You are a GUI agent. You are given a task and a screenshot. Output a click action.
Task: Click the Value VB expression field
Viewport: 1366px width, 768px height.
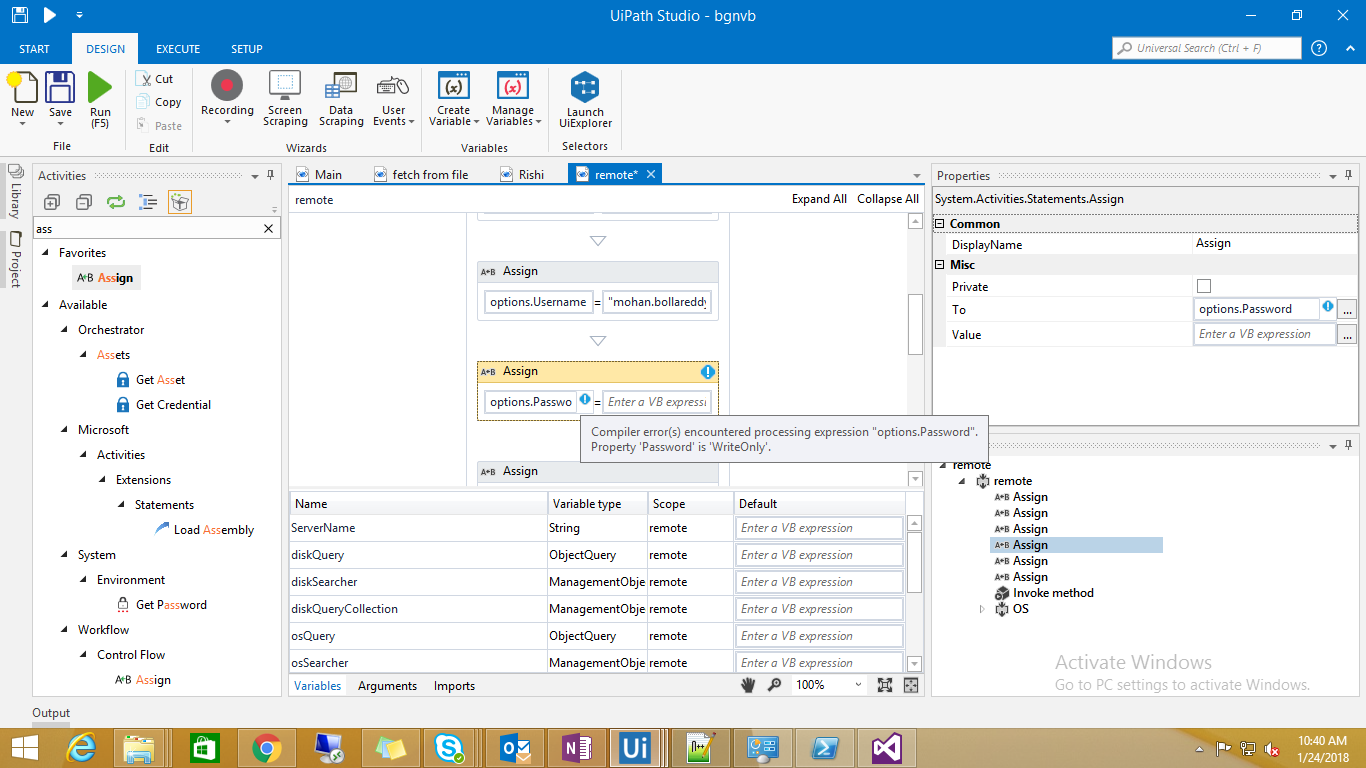[x=1264, y=334]
